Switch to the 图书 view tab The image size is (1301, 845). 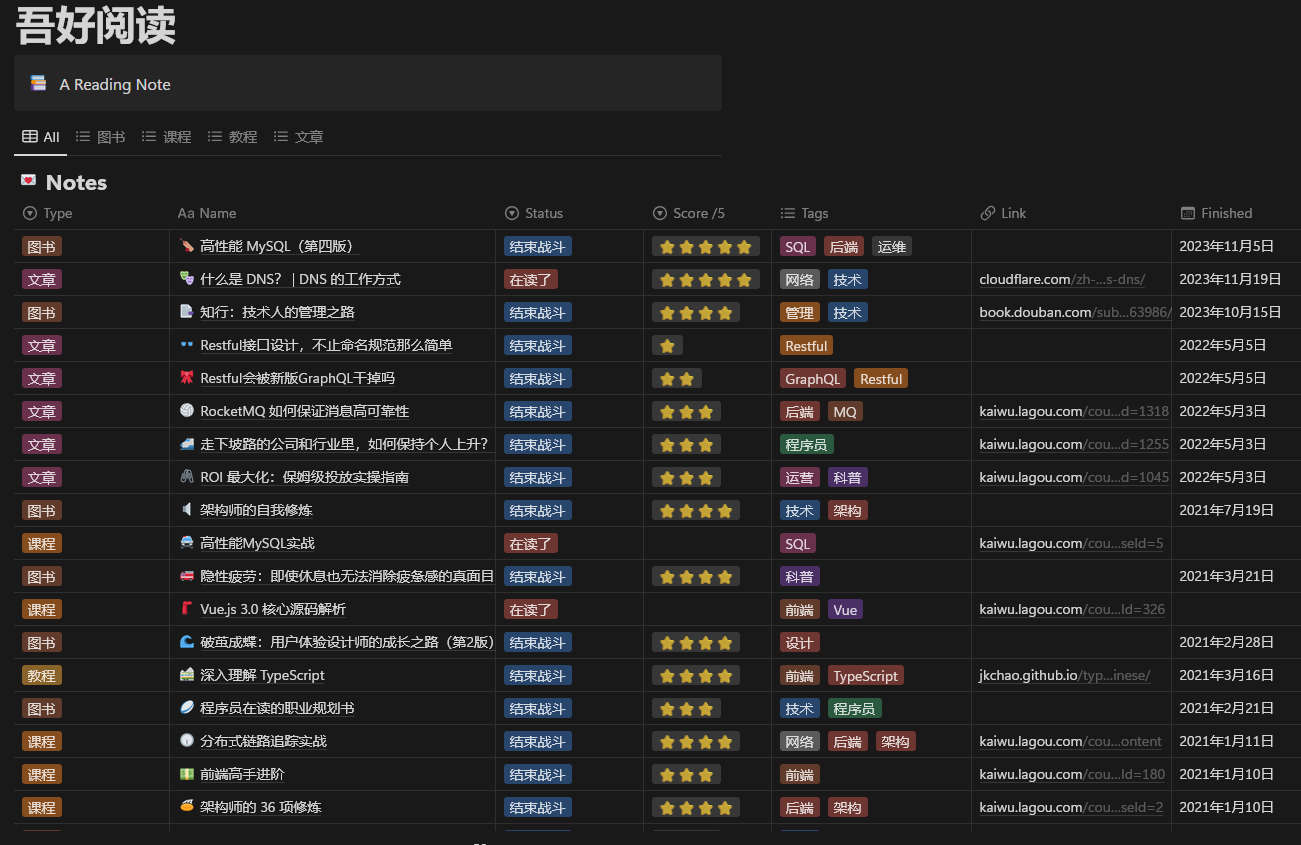pyautogui.click(x=101, y=137)
